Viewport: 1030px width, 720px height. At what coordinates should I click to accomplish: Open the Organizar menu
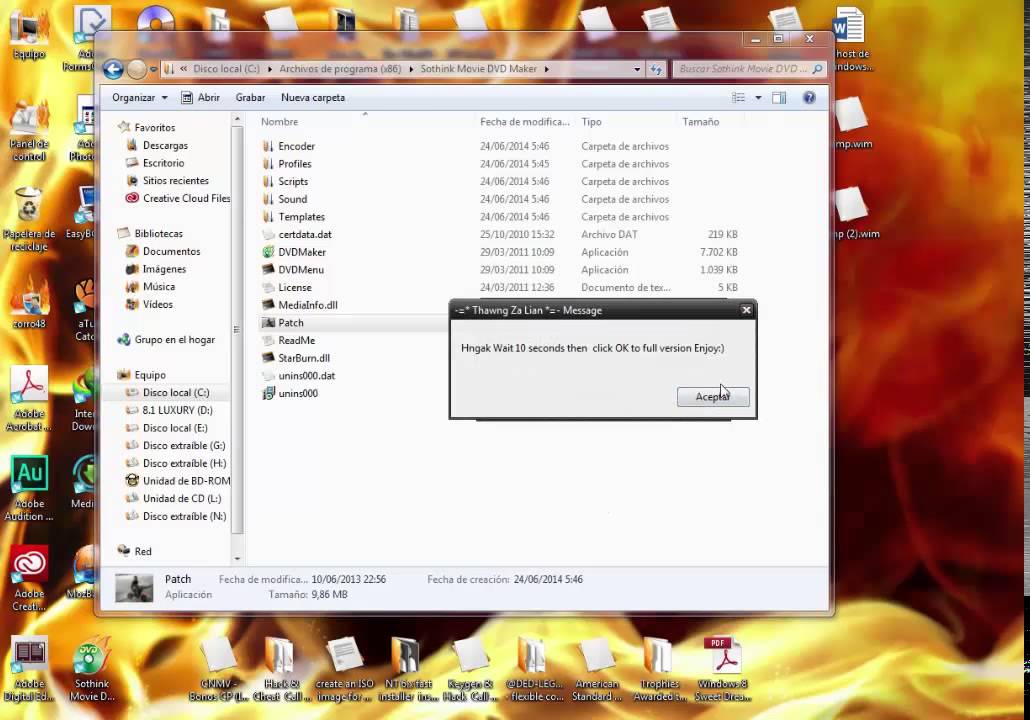pyautogui.click(x=139, y=97)
